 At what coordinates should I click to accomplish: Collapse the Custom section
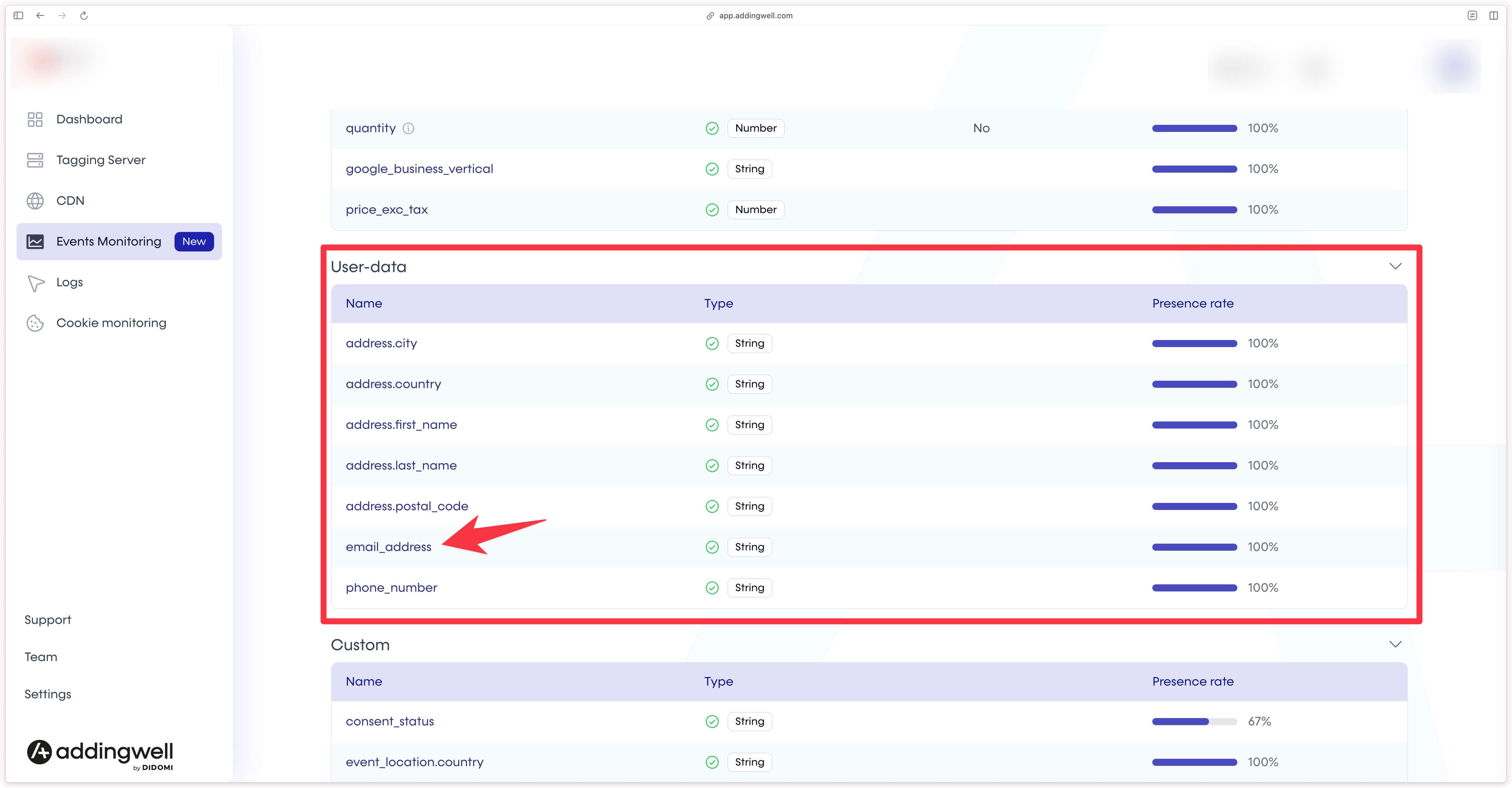pyautogui.click(x=1396, y=644)
